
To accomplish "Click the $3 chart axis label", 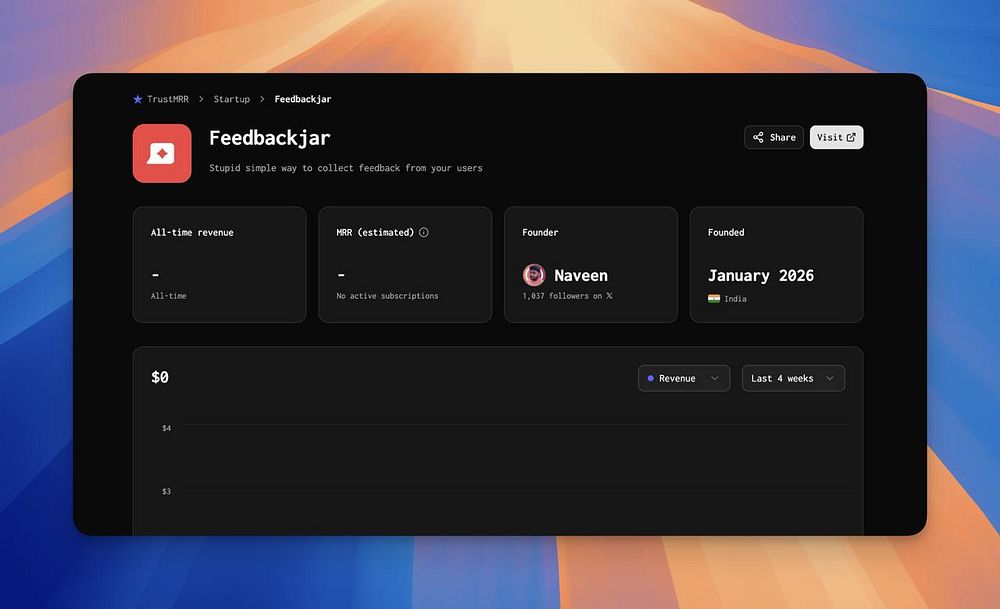I will click(166, 491).
